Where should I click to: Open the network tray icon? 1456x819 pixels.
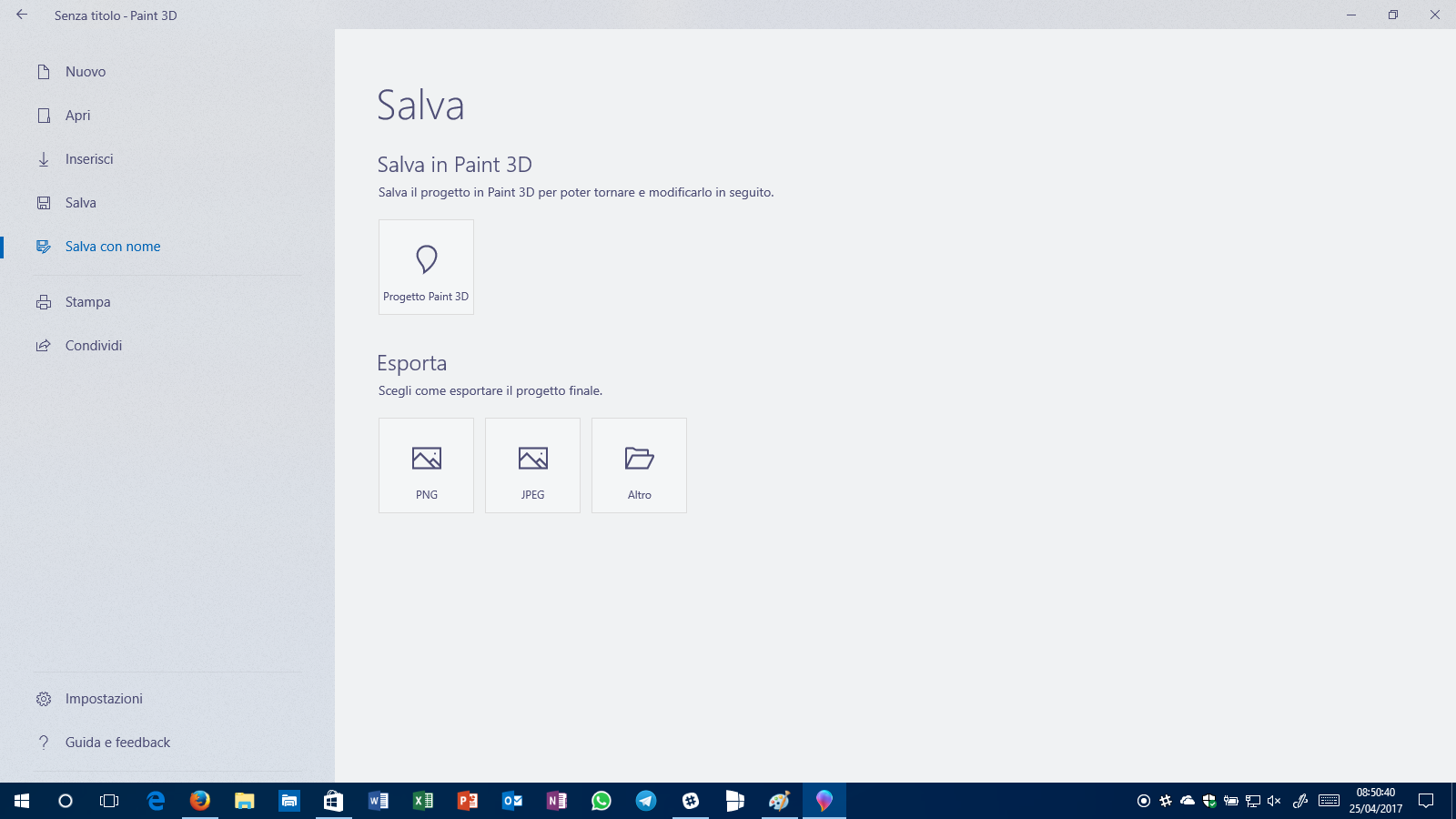point(1253,801)
